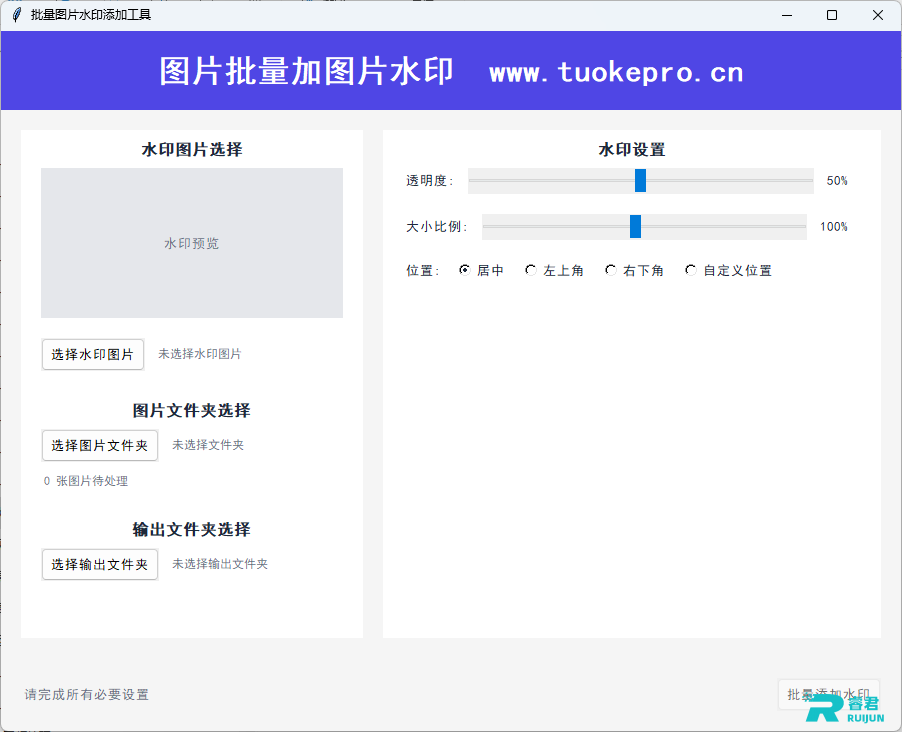902x732 pixels.
Task: Click the 水印图片选择 heading
Action: tap(192, 150)
